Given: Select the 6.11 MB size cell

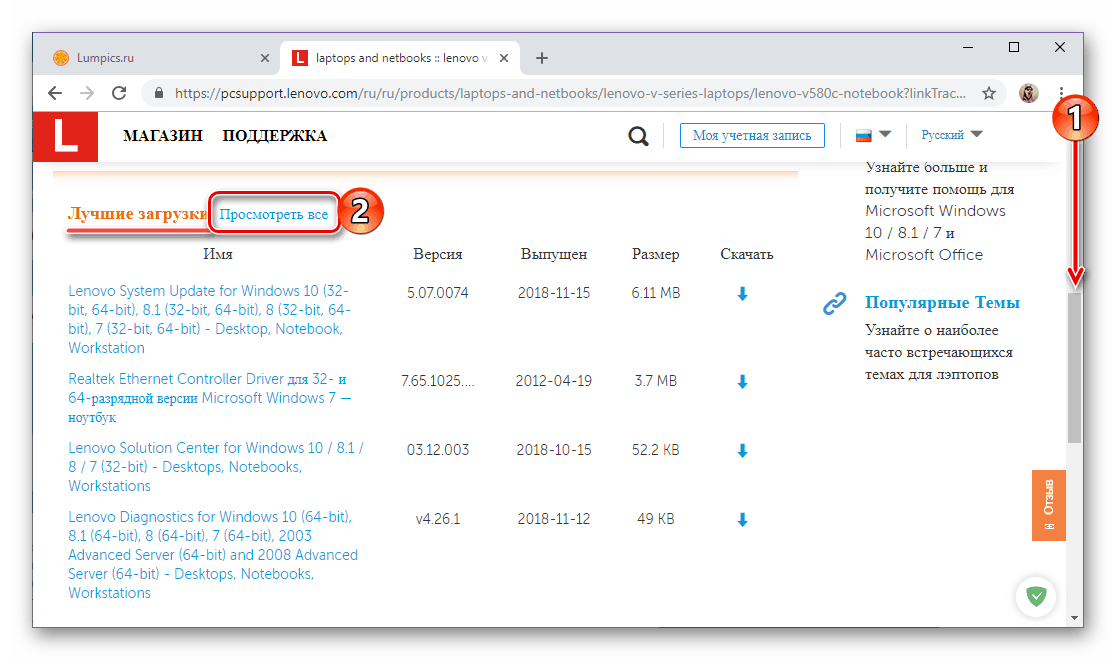Looking at the screenshot, I should pos(656,293).
